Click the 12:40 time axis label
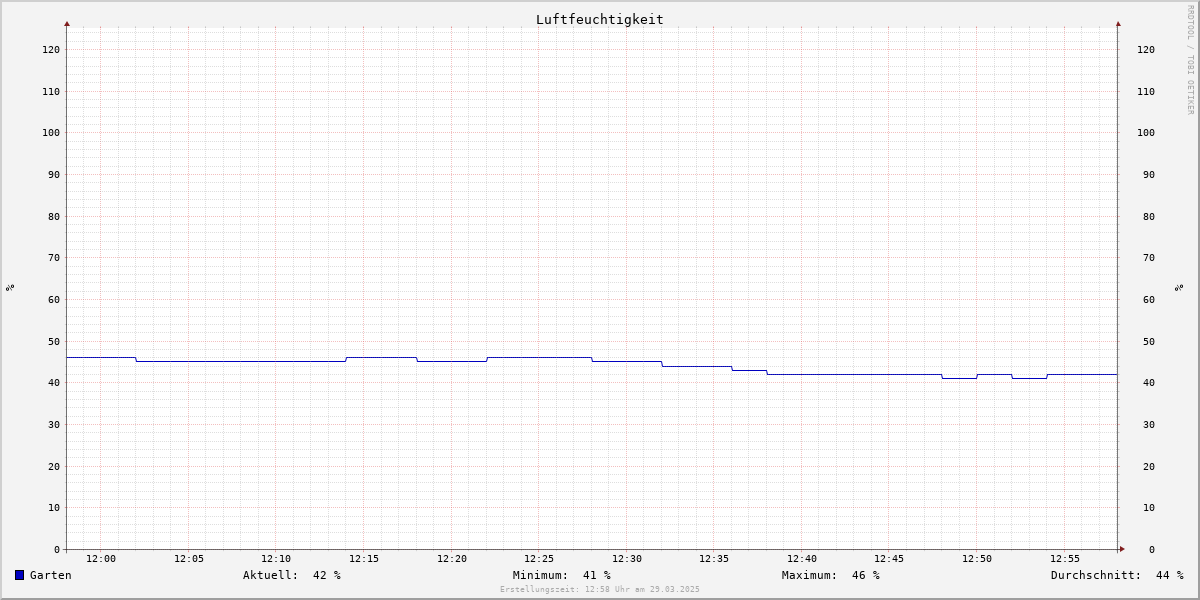 (802, 559)
